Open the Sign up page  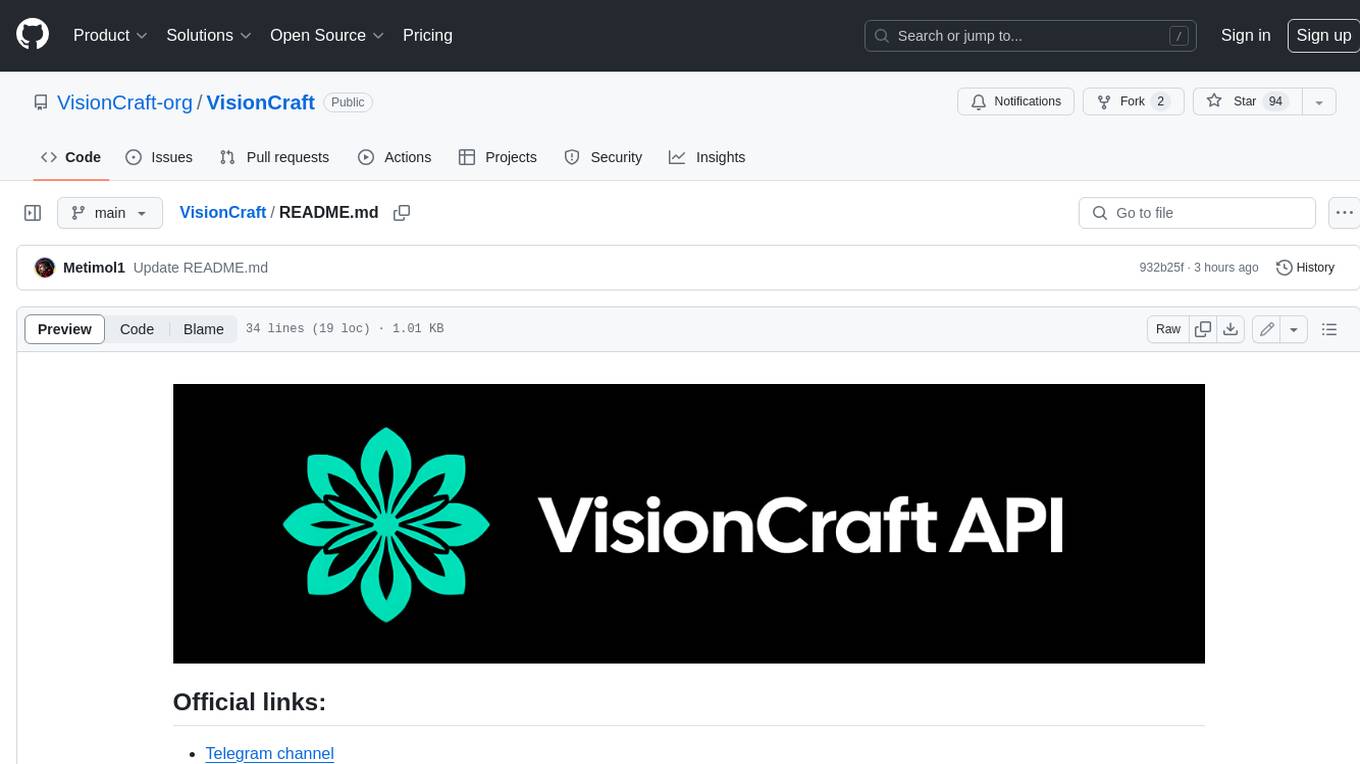pyautogui.click(x=1323, y=35)
